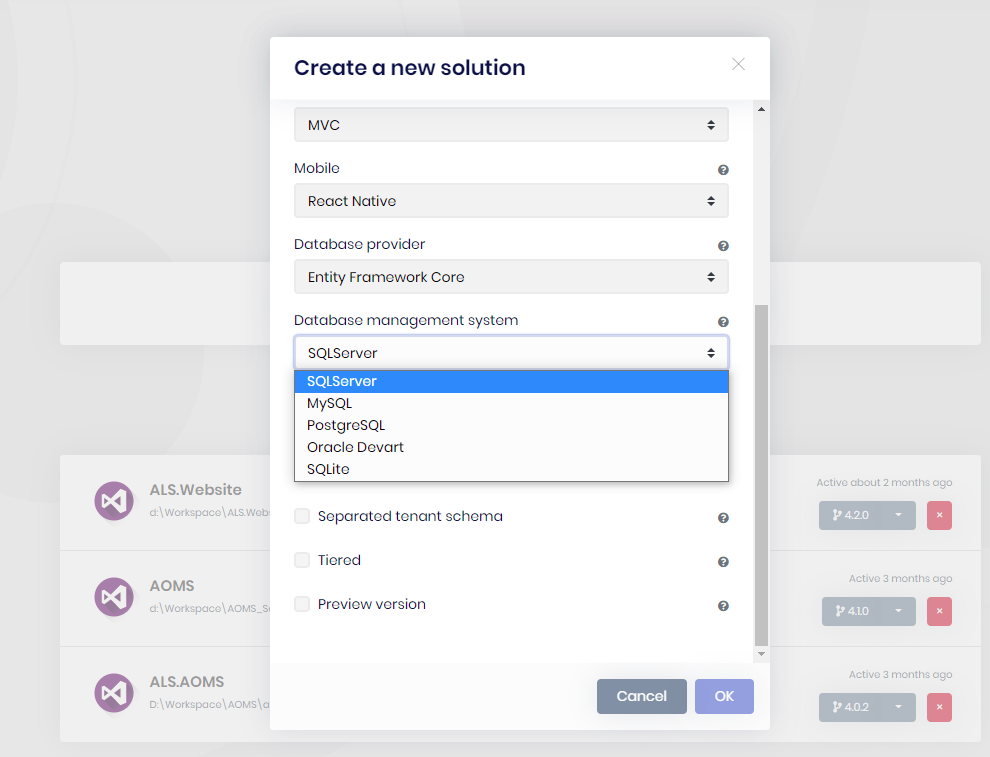Click help icon for Database management system
The height and width of the screenshot is (757, 990).
pos(723,322)
